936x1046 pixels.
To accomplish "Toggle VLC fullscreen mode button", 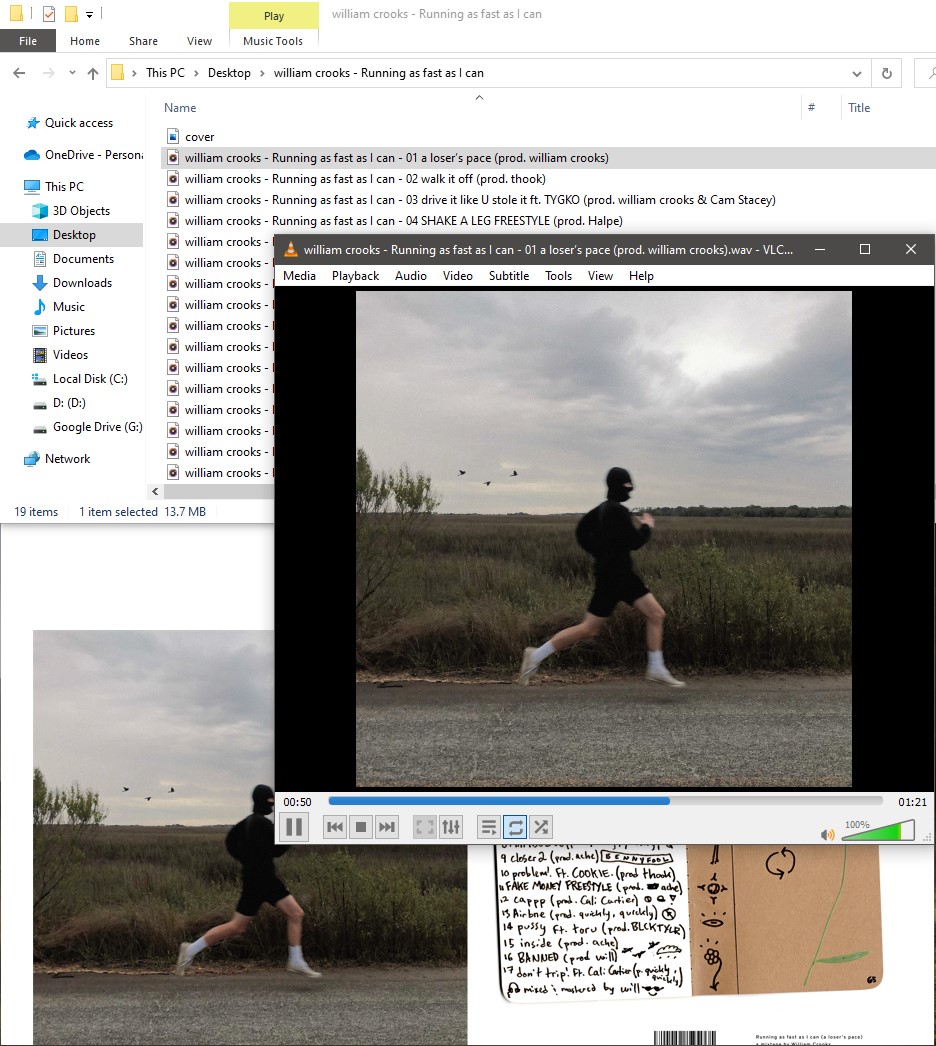I will coord(425,827).
